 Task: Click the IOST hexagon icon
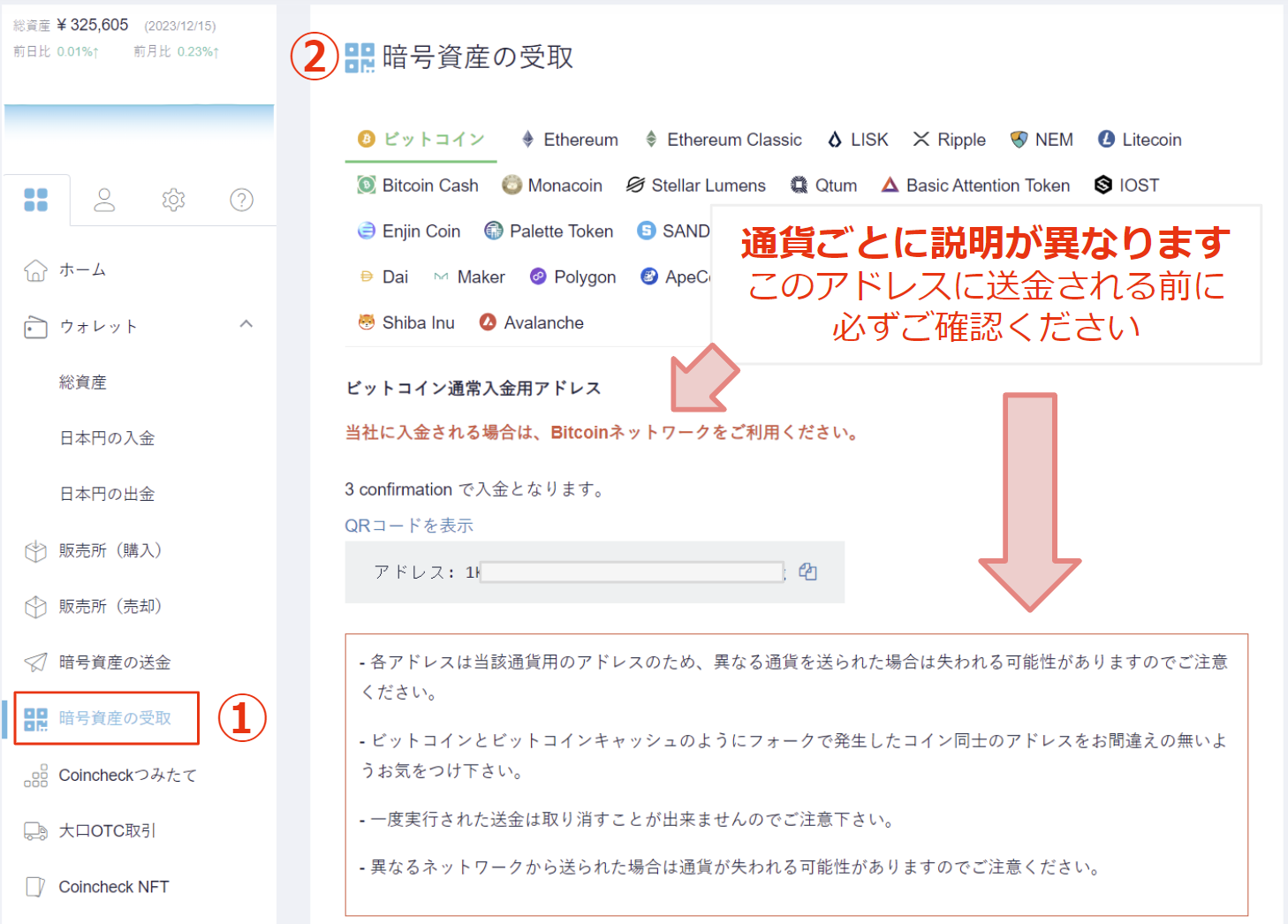coord(1102,185)
